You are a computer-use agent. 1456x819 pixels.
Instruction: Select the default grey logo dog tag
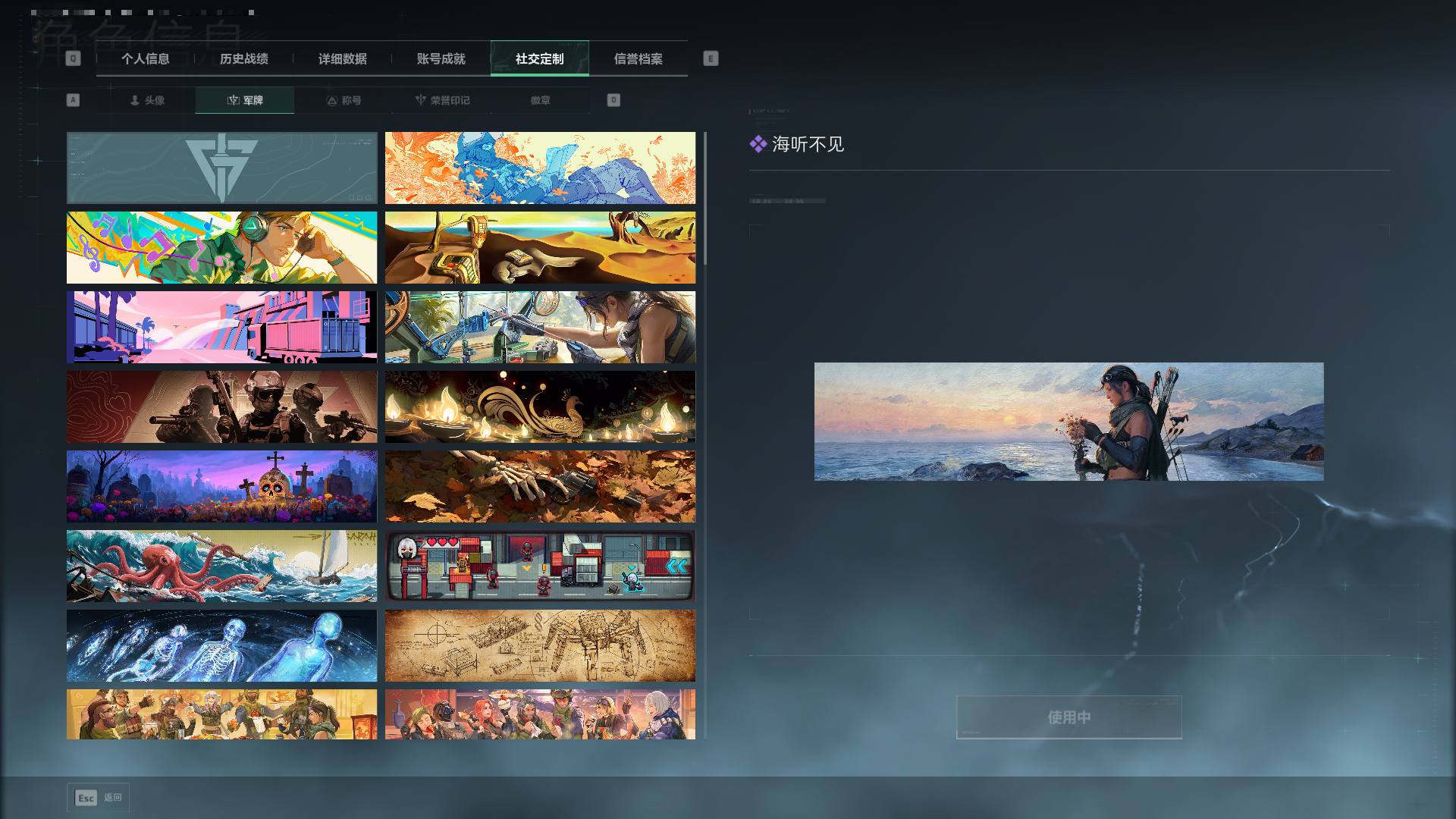click(221, 168)
